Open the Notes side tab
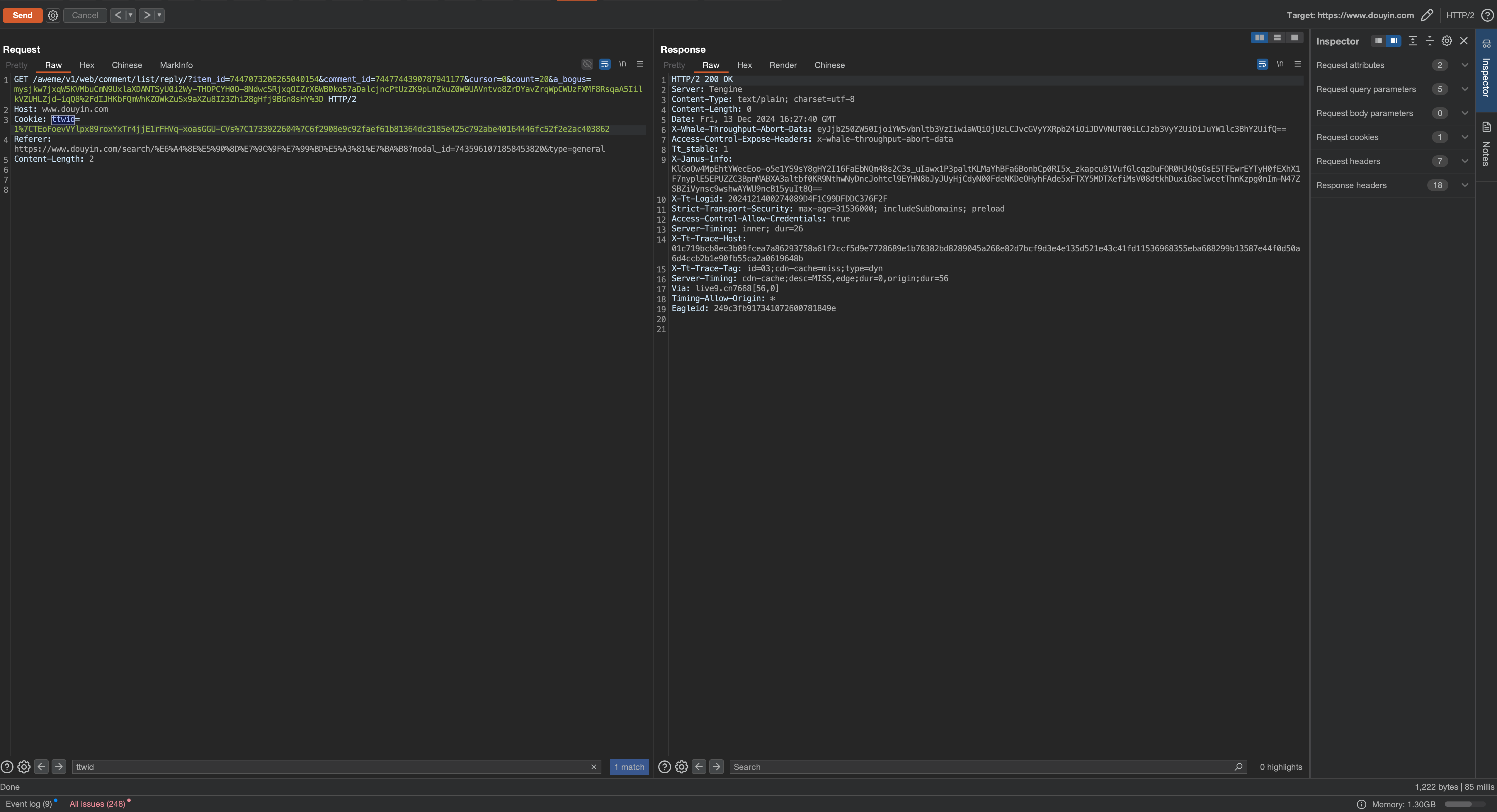This screenshot has height=812, width=1497. click(1486, 144)
